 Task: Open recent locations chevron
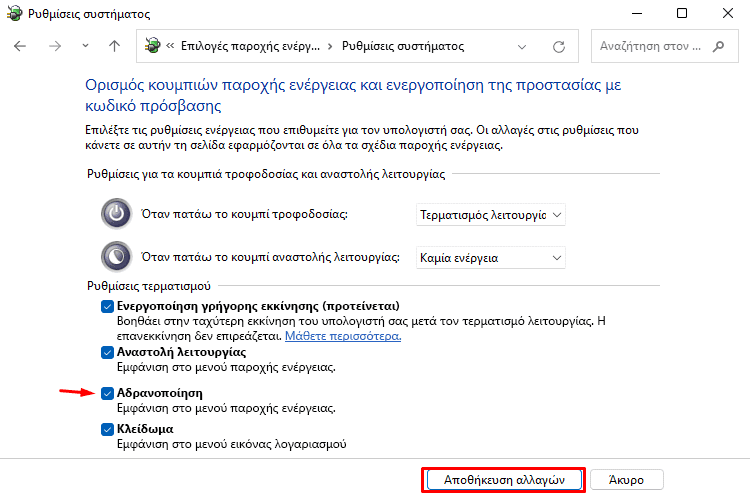pos(86,47)
